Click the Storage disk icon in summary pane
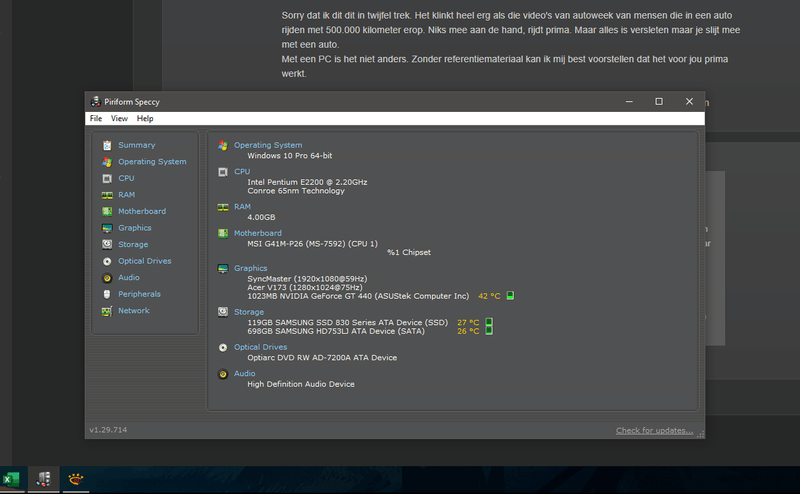Viewport: 800px width, 494px height. coord(223,312)
